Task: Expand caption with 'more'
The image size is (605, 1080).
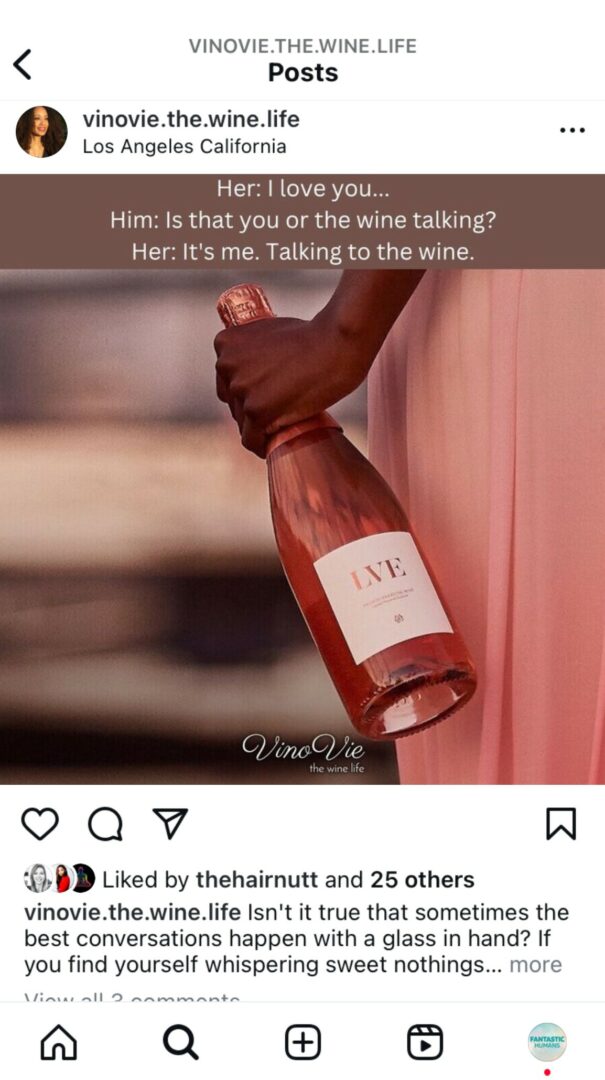Action: click(535, 964)
